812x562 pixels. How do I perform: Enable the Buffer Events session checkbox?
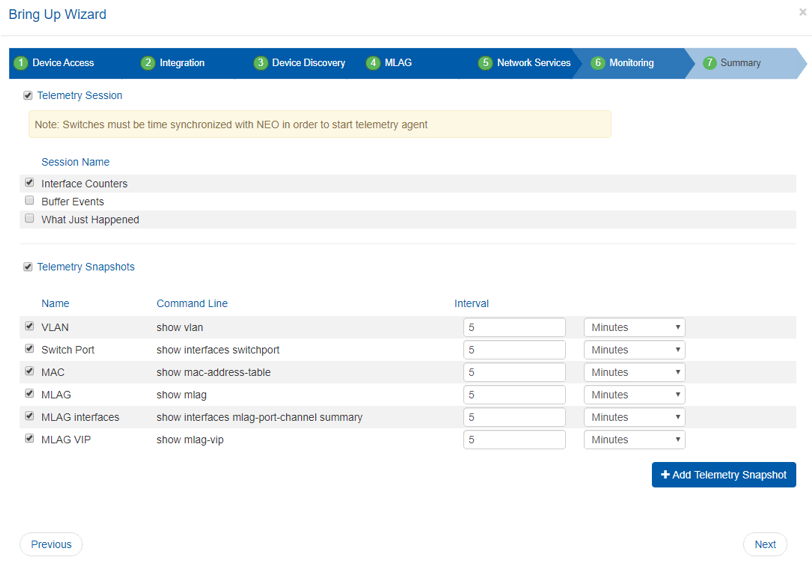coord(29,201)
